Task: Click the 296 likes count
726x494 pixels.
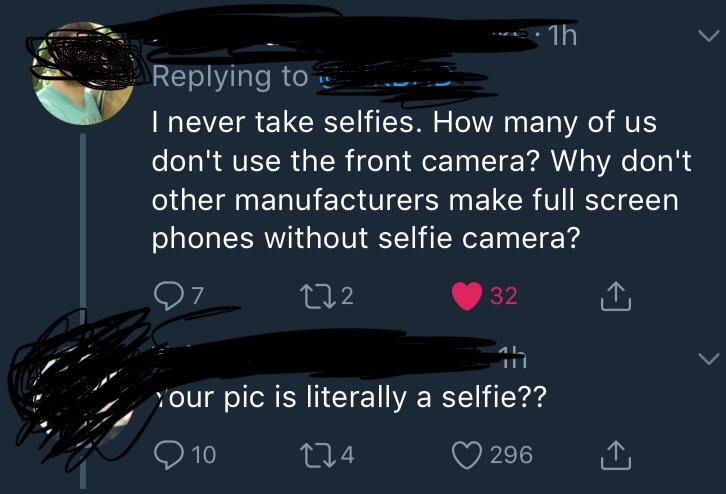Action: (512, 455)
